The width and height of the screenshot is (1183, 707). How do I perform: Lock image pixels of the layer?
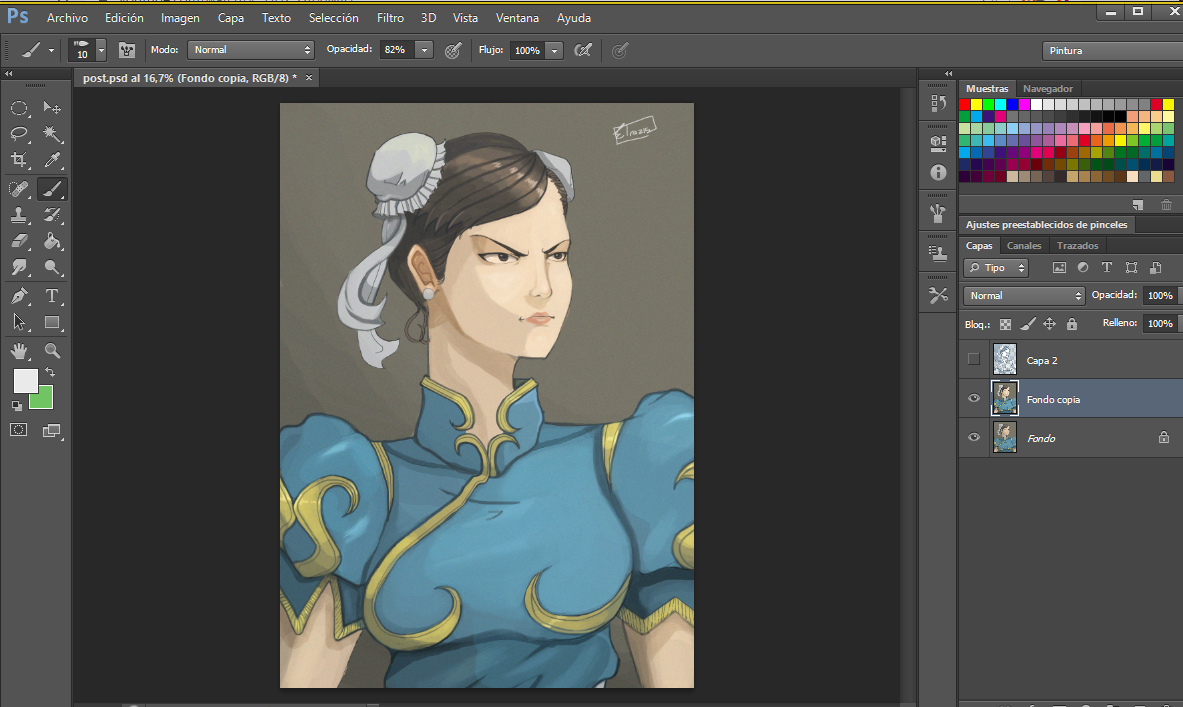1028,324
